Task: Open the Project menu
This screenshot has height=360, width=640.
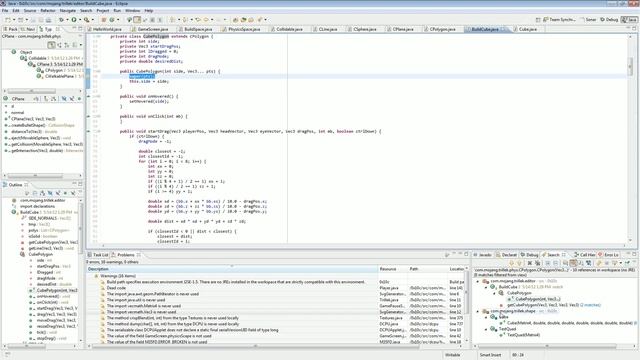Action: click(102, 11)
